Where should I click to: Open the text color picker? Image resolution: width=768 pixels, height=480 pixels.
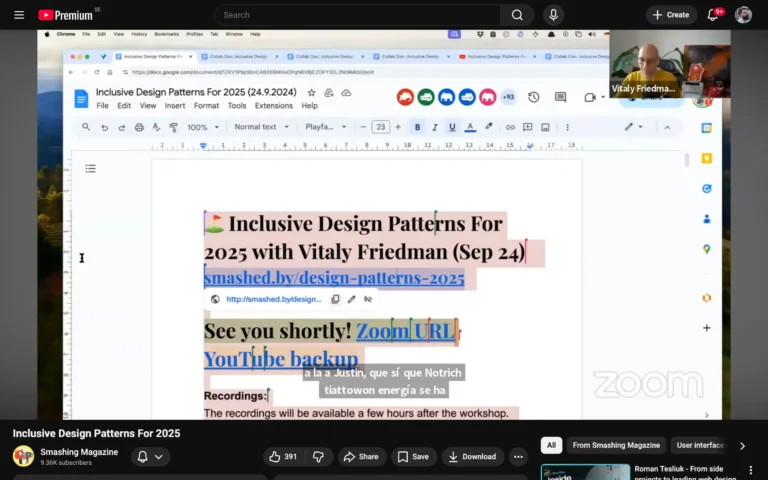pos(470,127)
